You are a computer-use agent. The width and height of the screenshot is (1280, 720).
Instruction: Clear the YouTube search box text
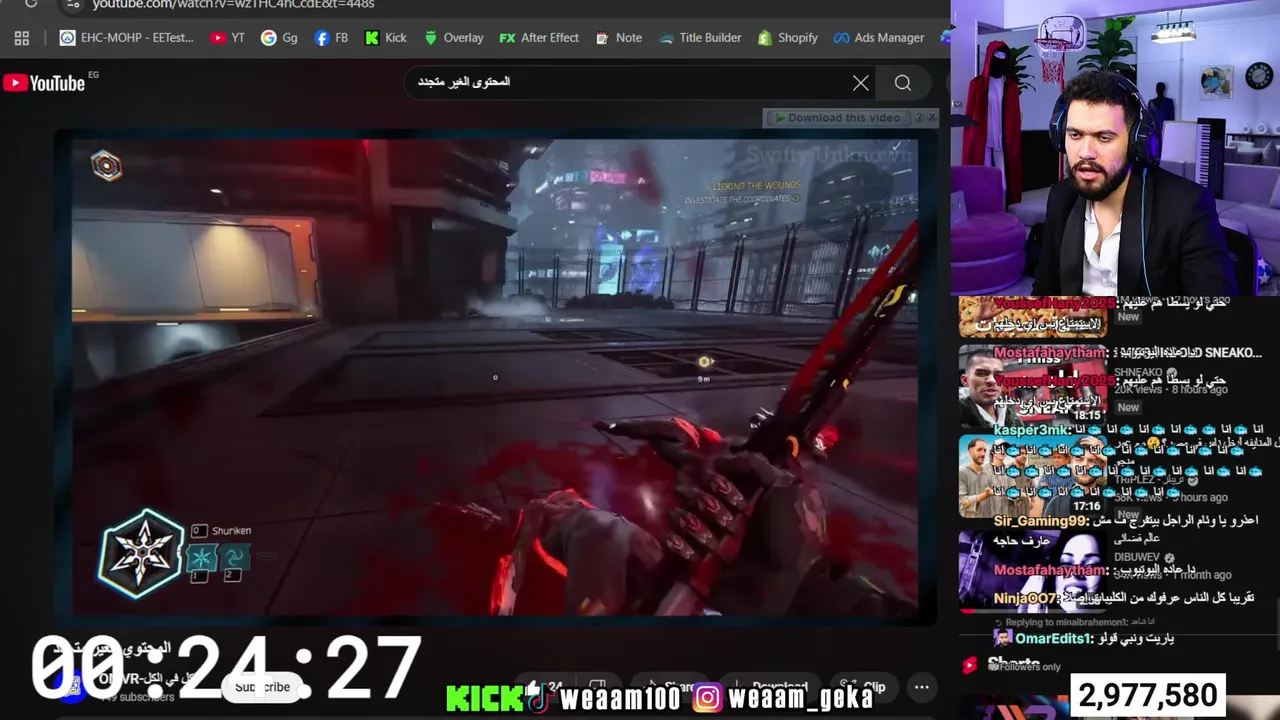tap(861, 83)
